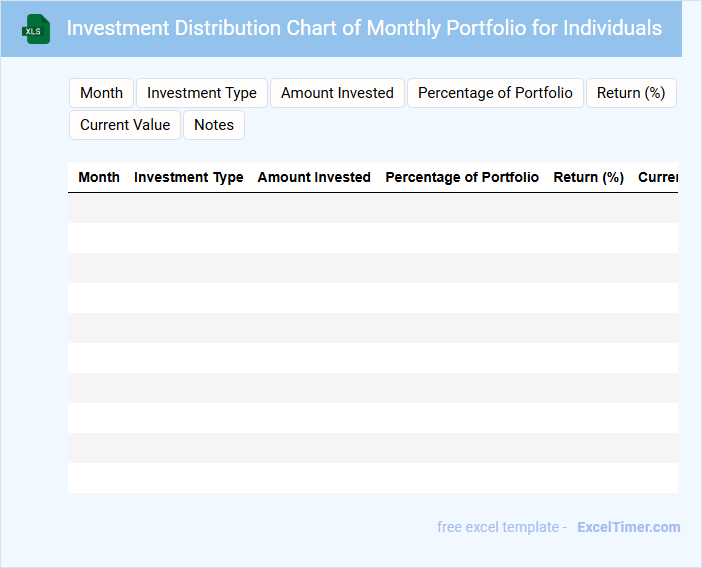Click the page title heading text

tap(364, 28)
